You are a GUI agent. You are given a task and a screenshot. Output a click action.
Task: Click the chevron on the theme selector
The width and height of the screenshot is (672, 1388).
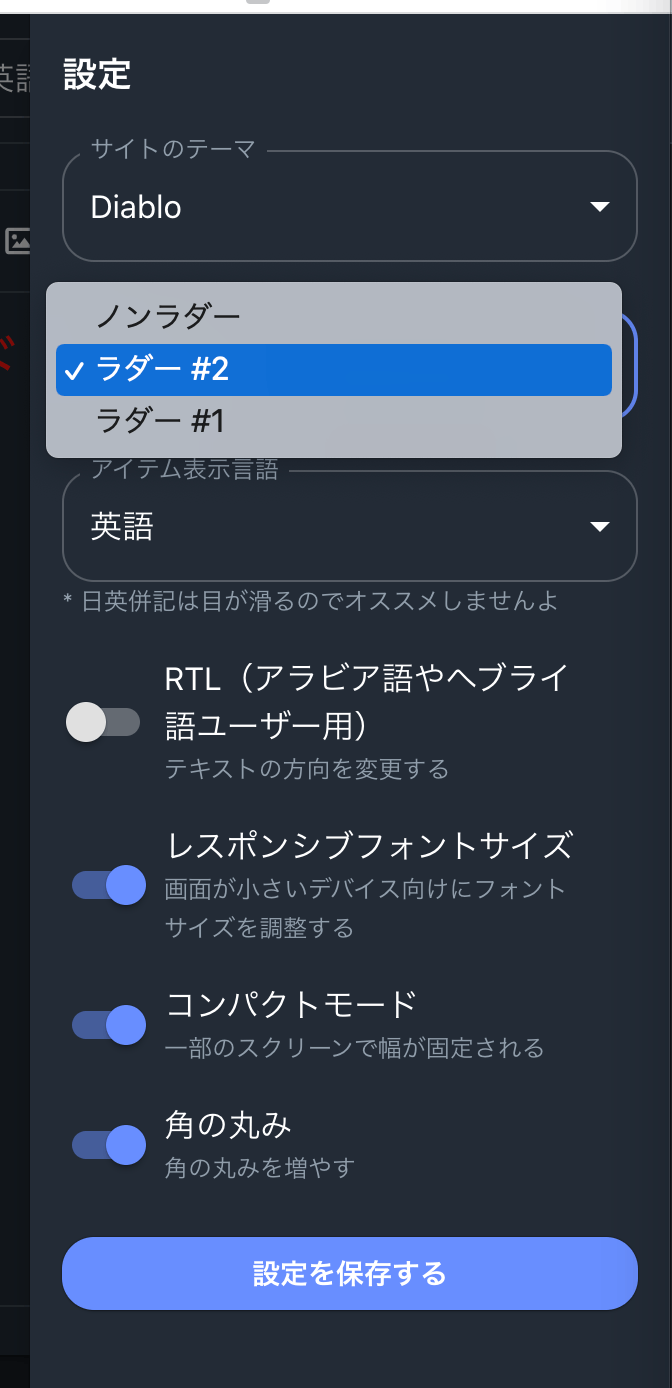598,206
